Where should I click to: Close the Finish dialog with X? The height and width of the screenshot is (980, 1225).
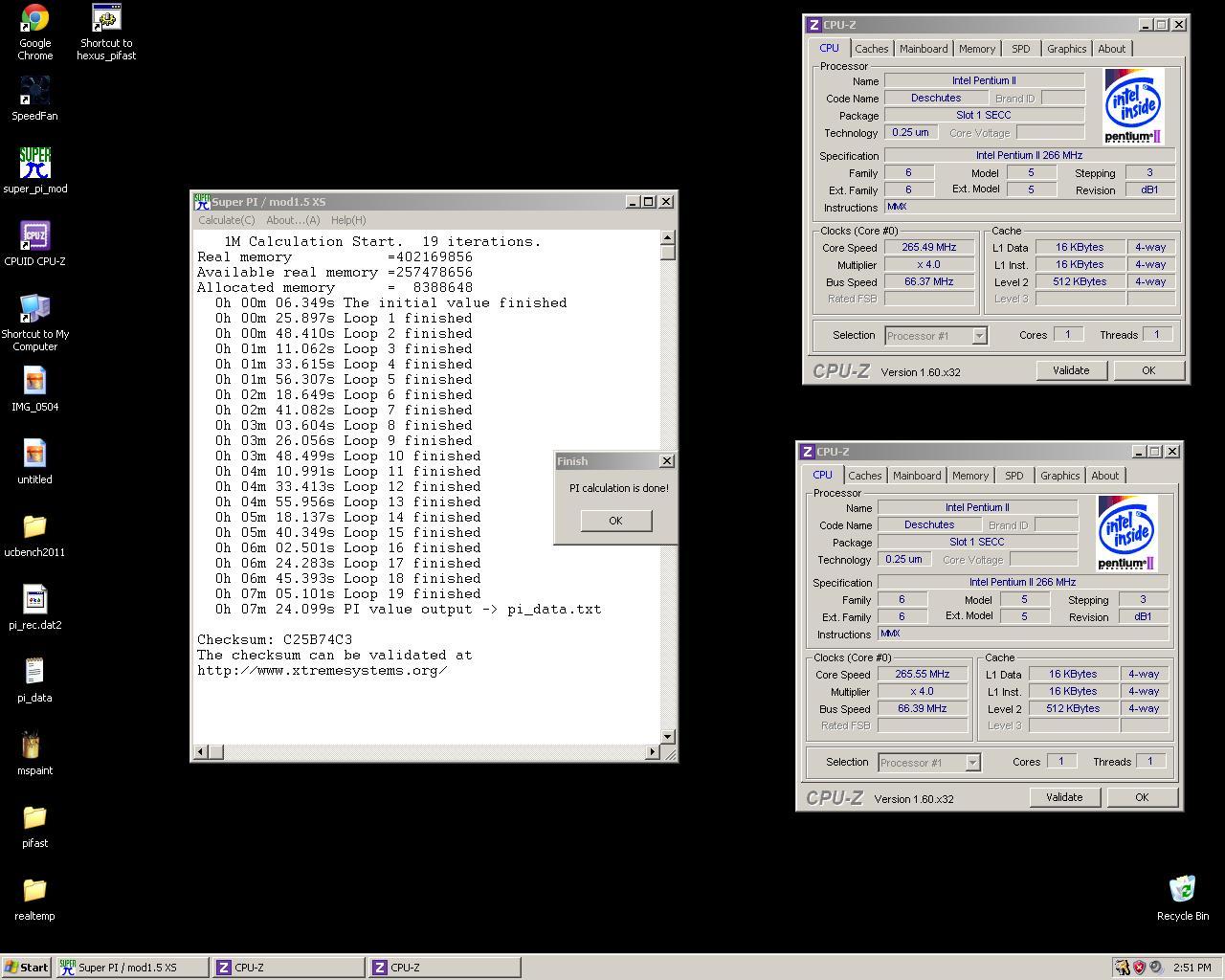pos(667,461)
